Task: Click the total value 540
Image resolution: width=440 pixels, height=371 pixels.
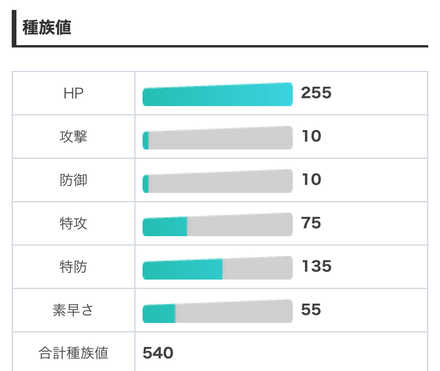Action: pos(158,353)
